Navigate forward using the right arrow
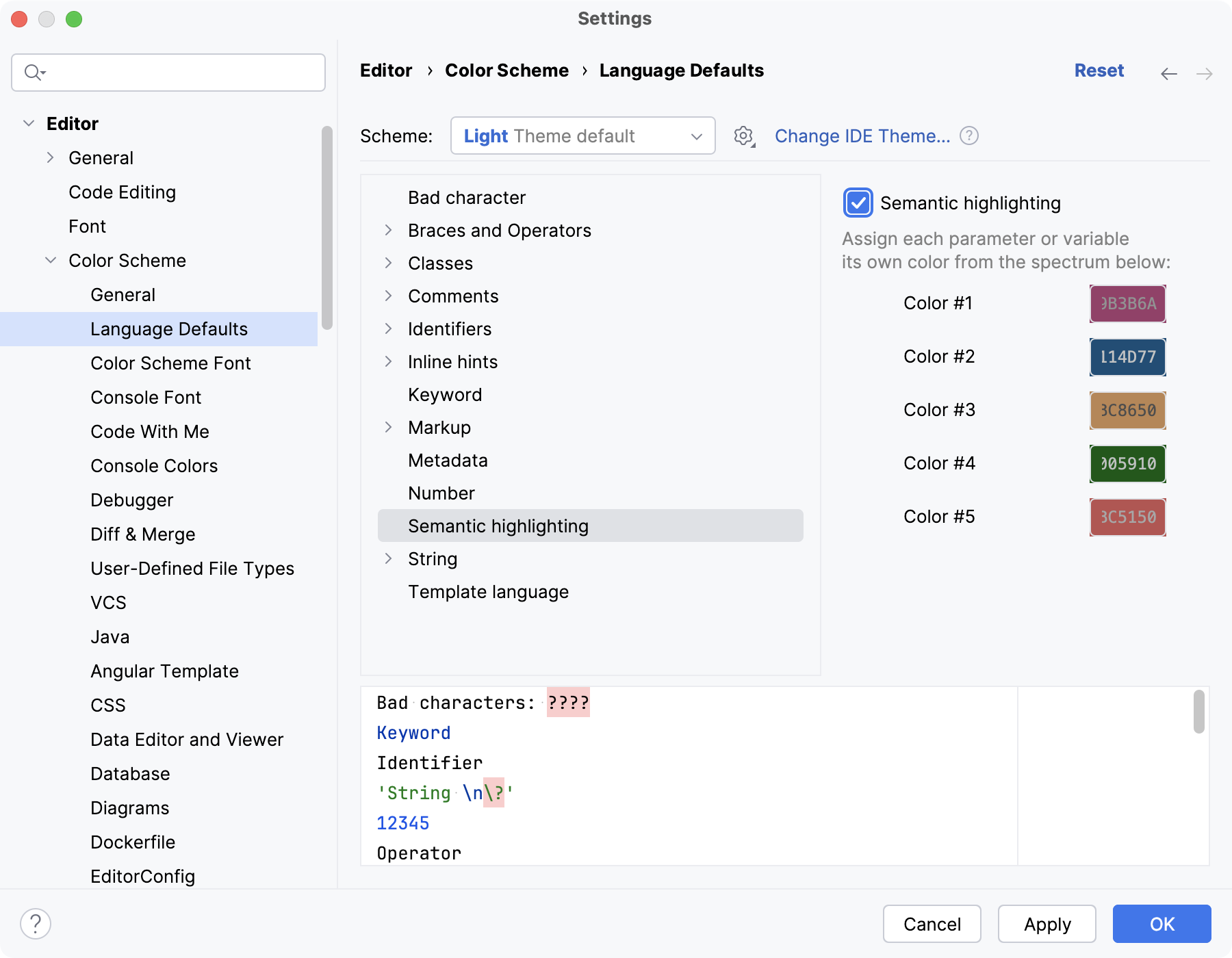Viewport: 1232px width, 958px height. click(1205, 73)
